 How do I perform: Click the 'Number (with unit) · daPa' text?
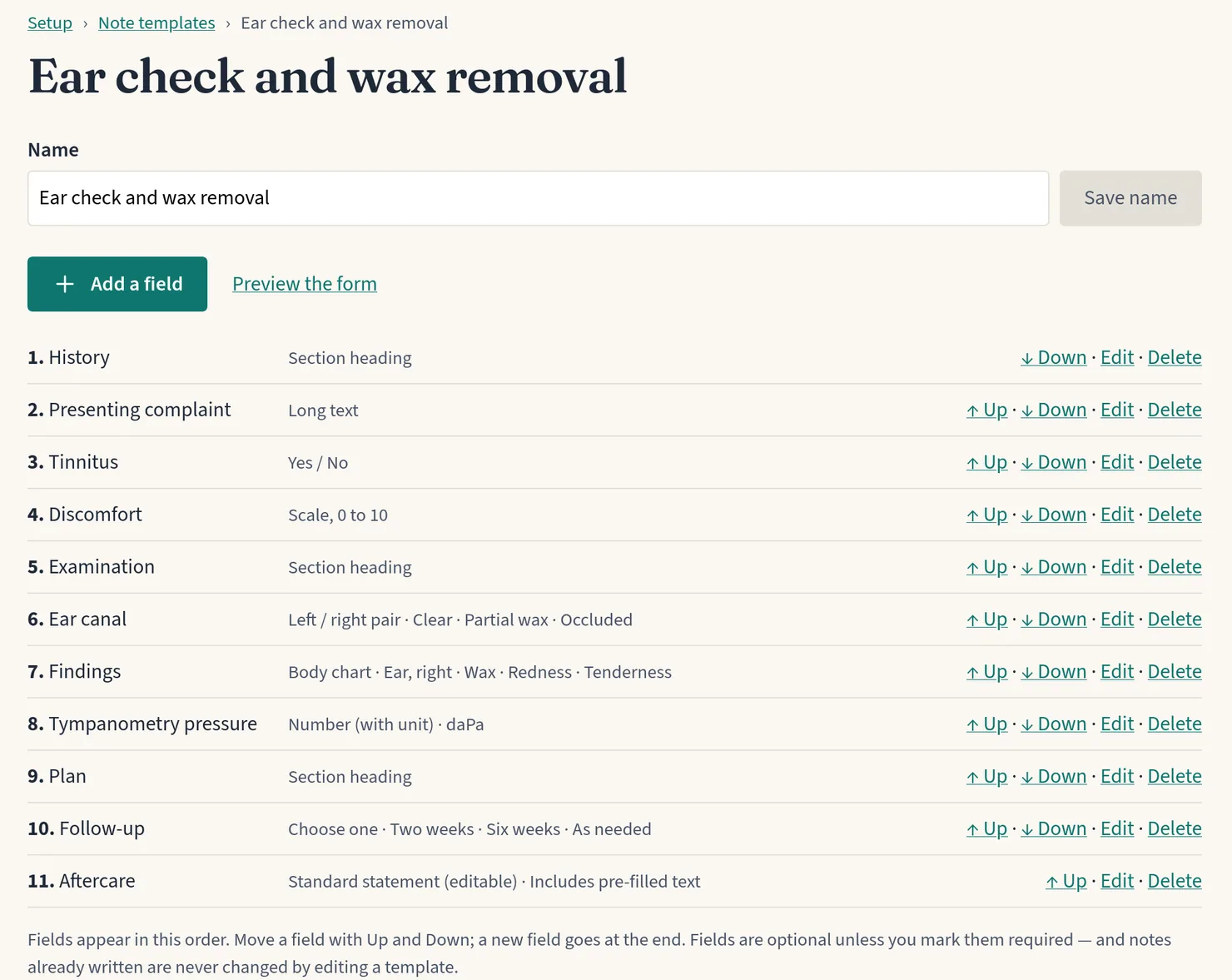386,724
